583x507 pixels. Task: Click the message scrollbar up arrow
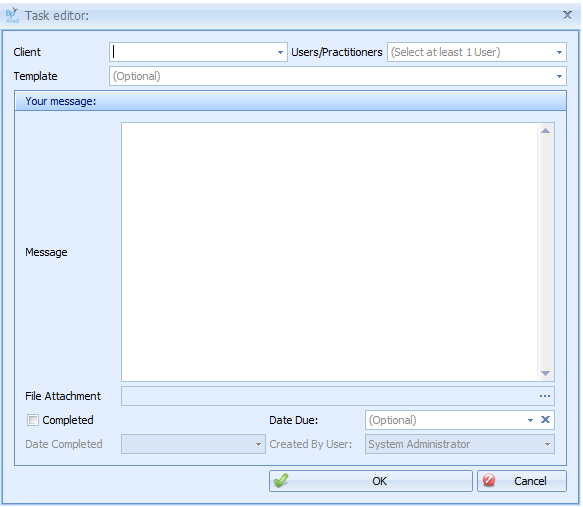click(x=545, y=130)
